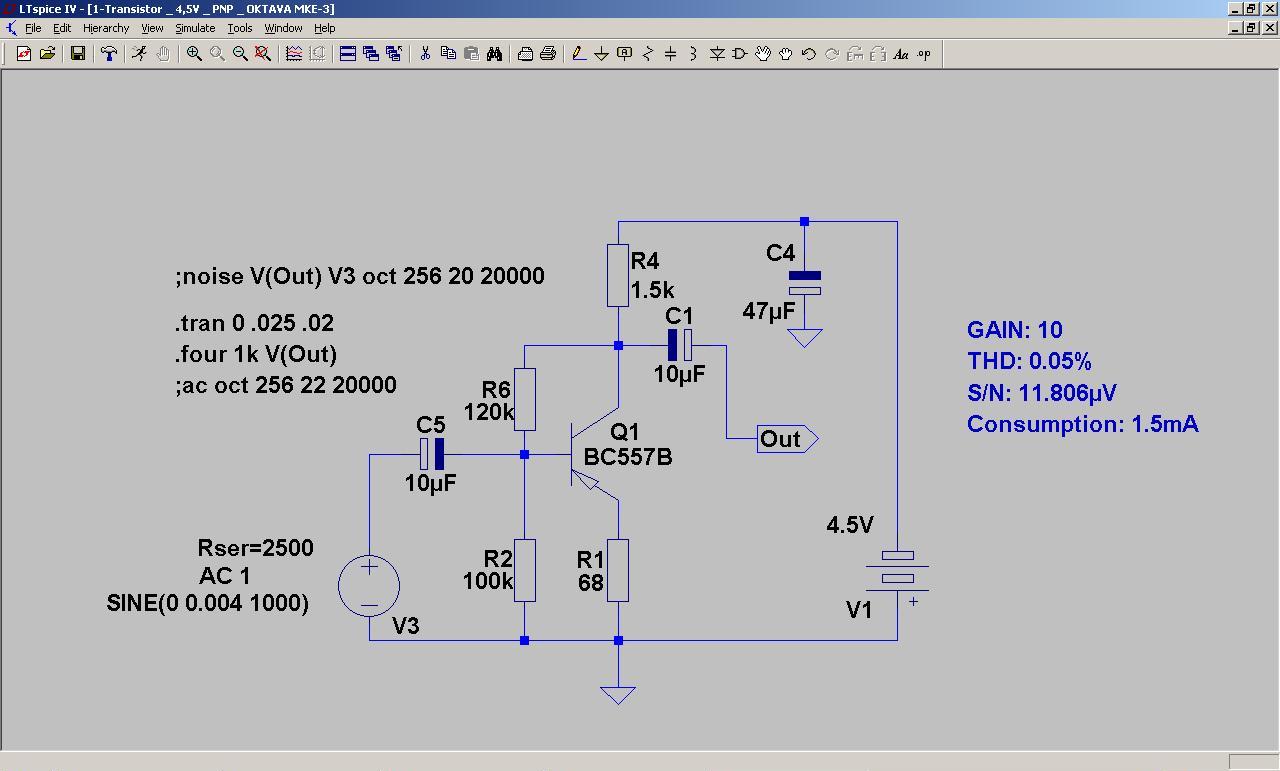The width and height of the screenshot is (1280, 771).
Task: Copy with the duplicate pages icon
Action: (x=448, y=54)
